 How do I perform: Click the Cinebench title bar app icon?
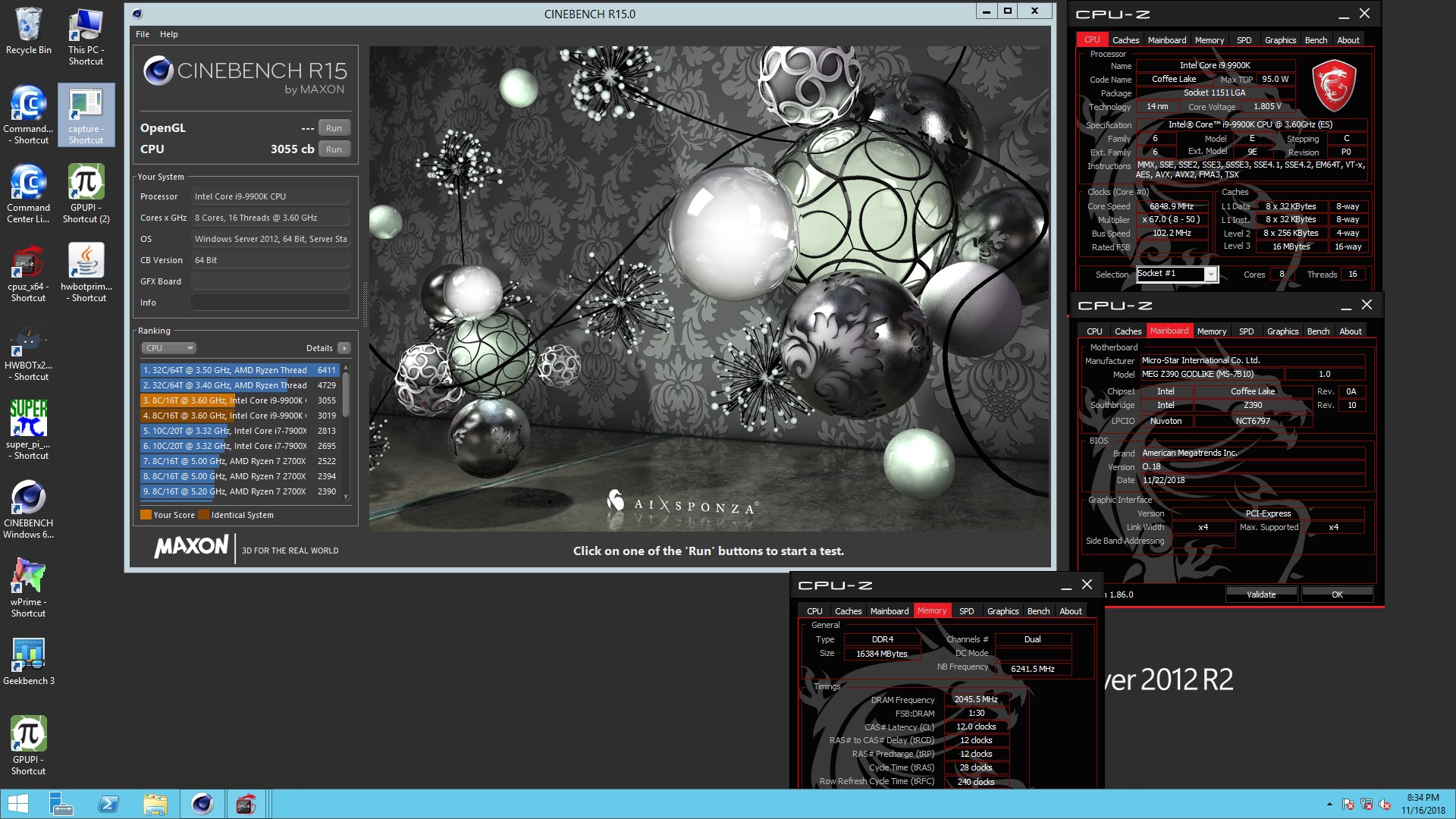point(137,14)
